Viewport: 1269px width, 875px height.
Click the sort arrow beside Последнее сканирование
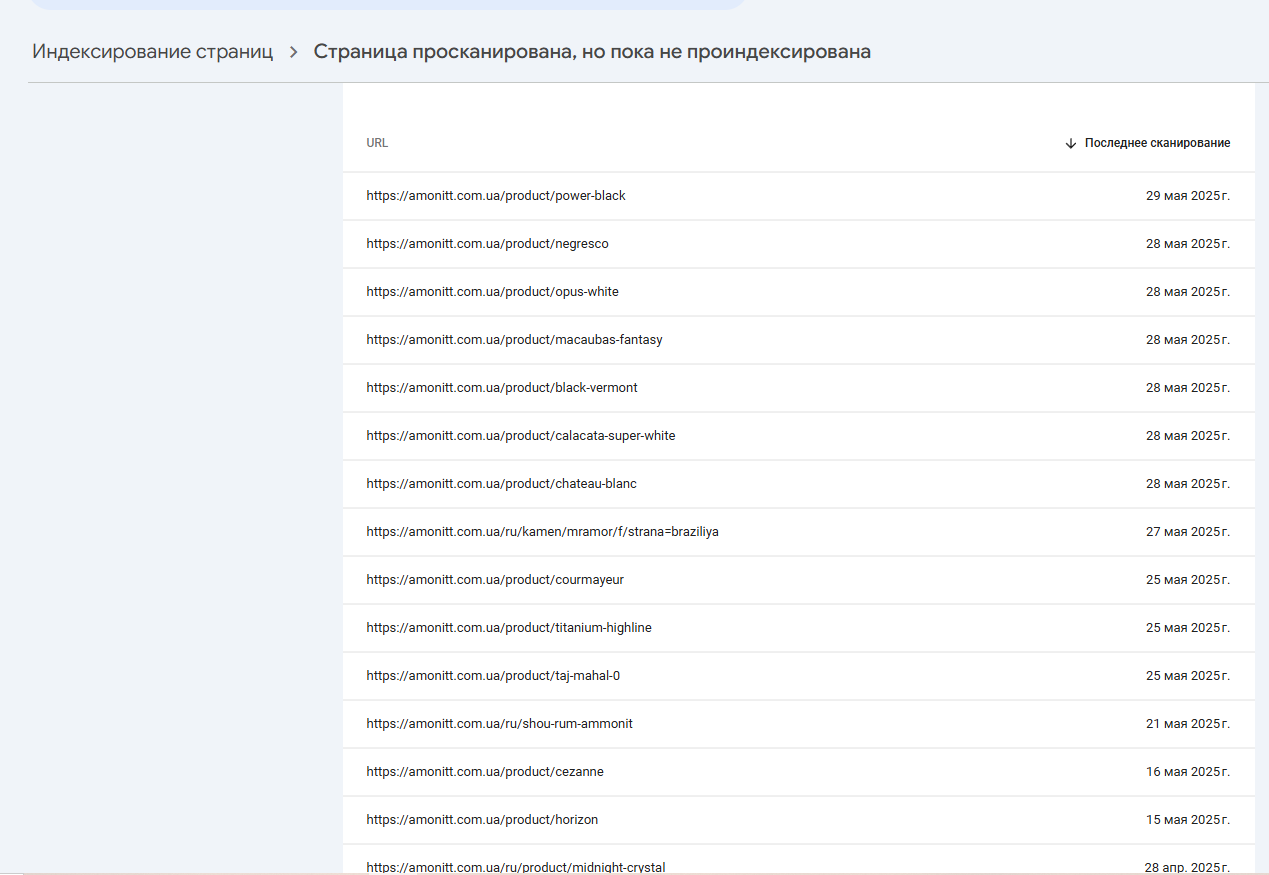pyautogui.click(x=1071, y=143)
